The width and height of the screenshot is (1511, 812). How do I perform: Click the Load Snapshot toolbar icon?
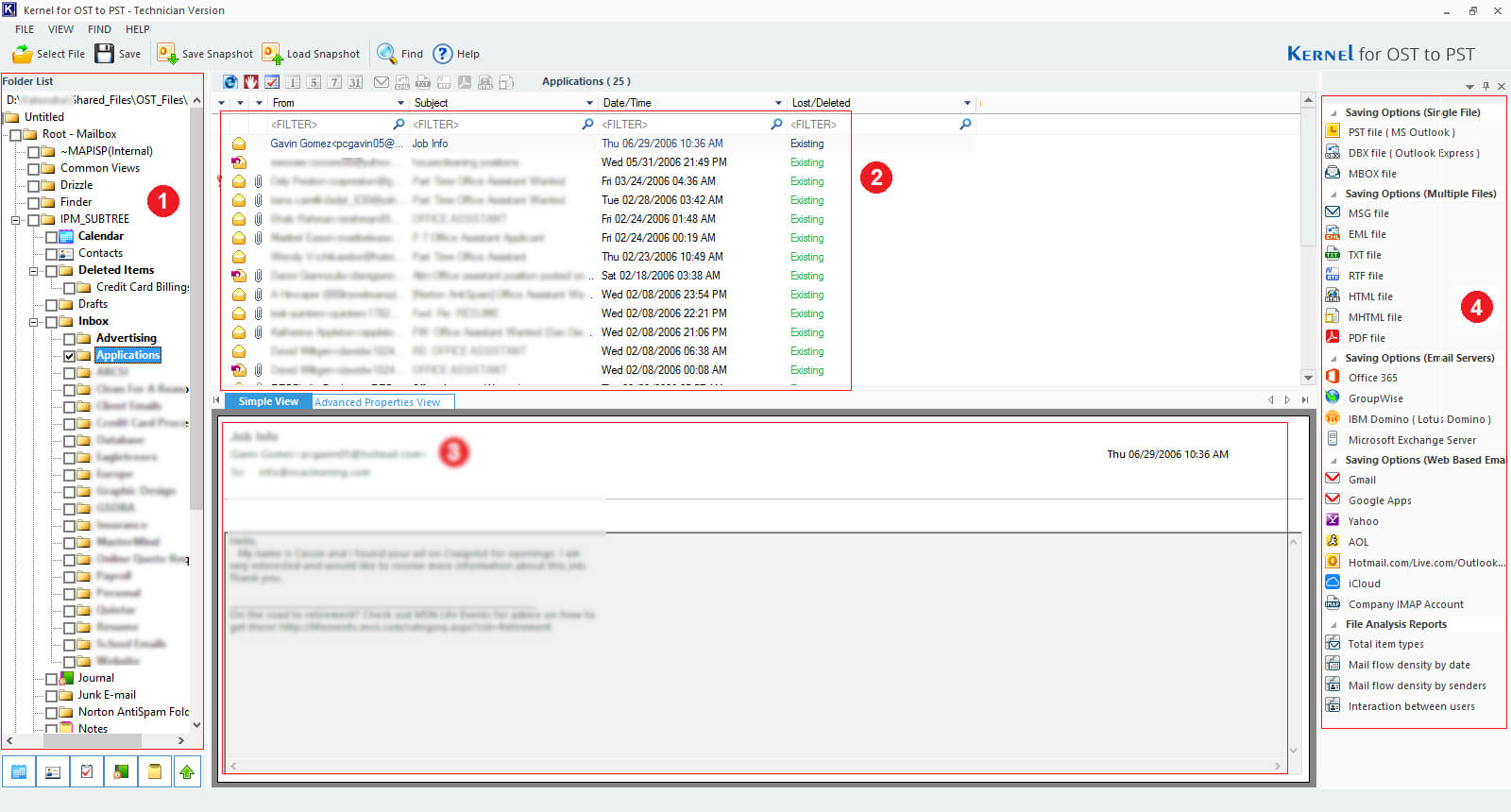click(x=272, y=54)
